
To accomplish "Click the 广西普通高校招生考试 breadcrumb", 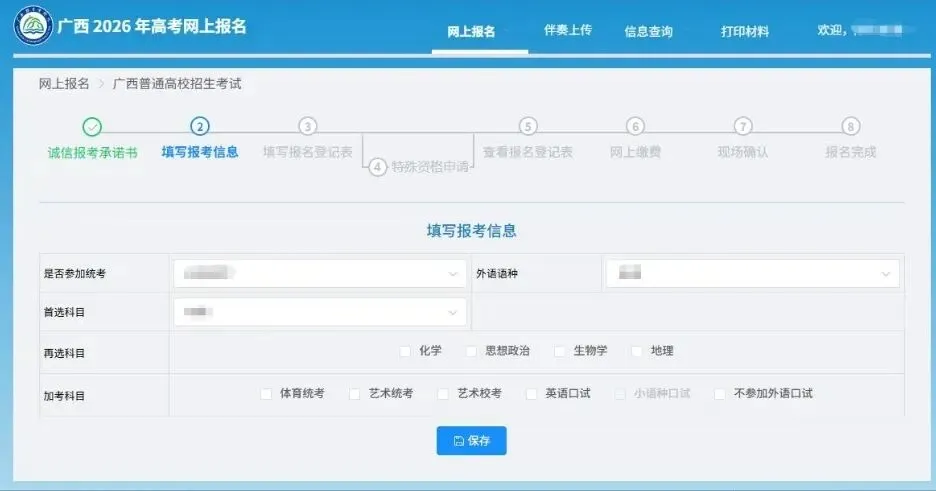I will click(177, 84).
